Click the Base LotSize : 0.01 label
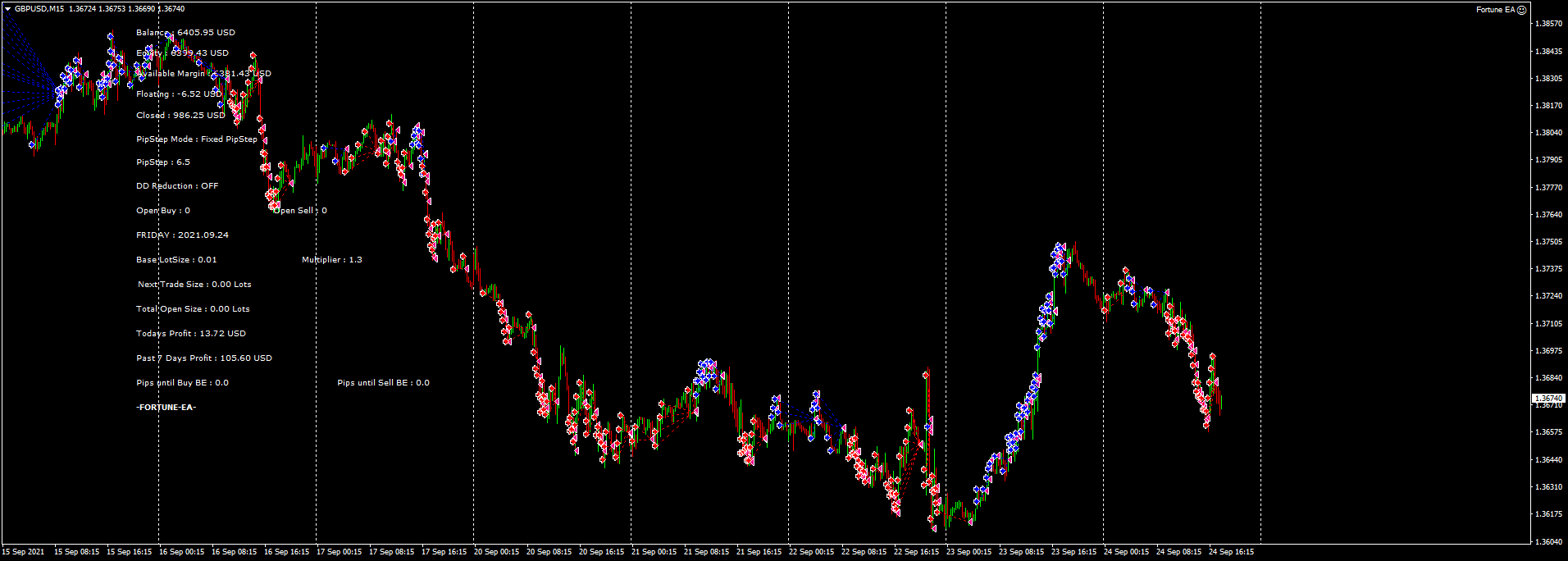 (176, 260)
